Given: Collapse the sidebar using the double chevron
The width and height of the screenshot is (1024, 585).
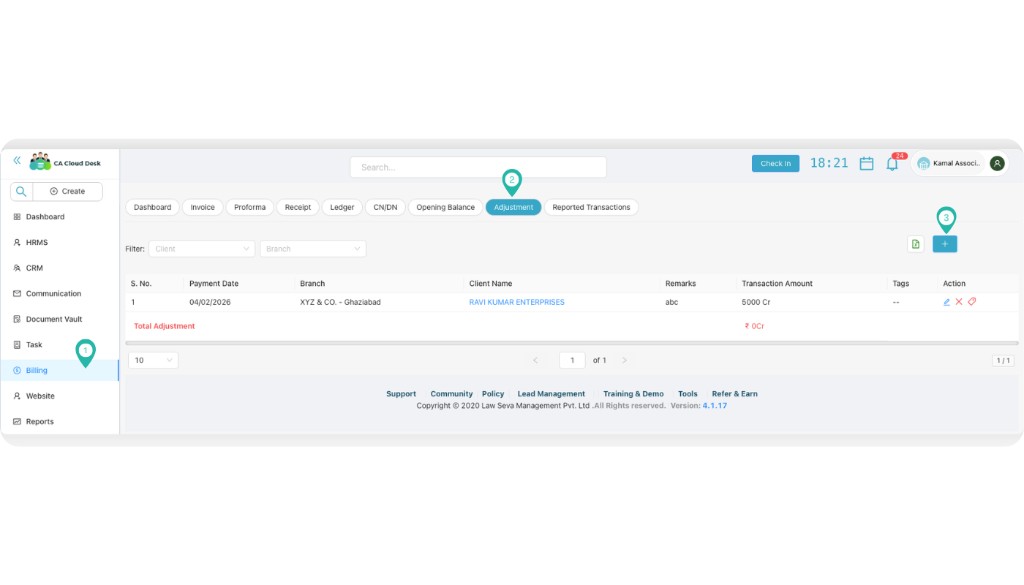Looking at the screenshot, I should click(16, 160).
